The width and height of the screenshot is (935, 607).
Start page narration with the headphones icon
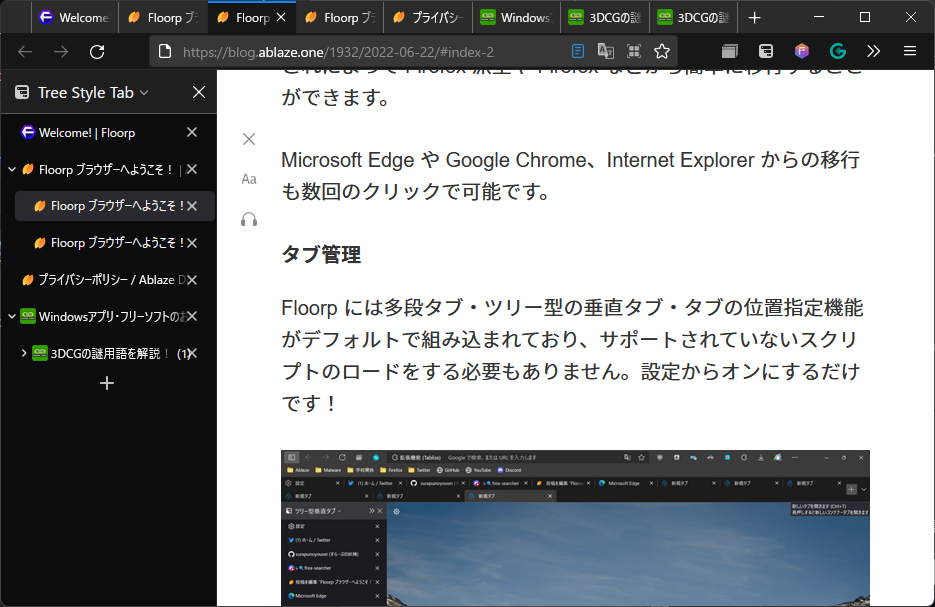click(248, 219)
